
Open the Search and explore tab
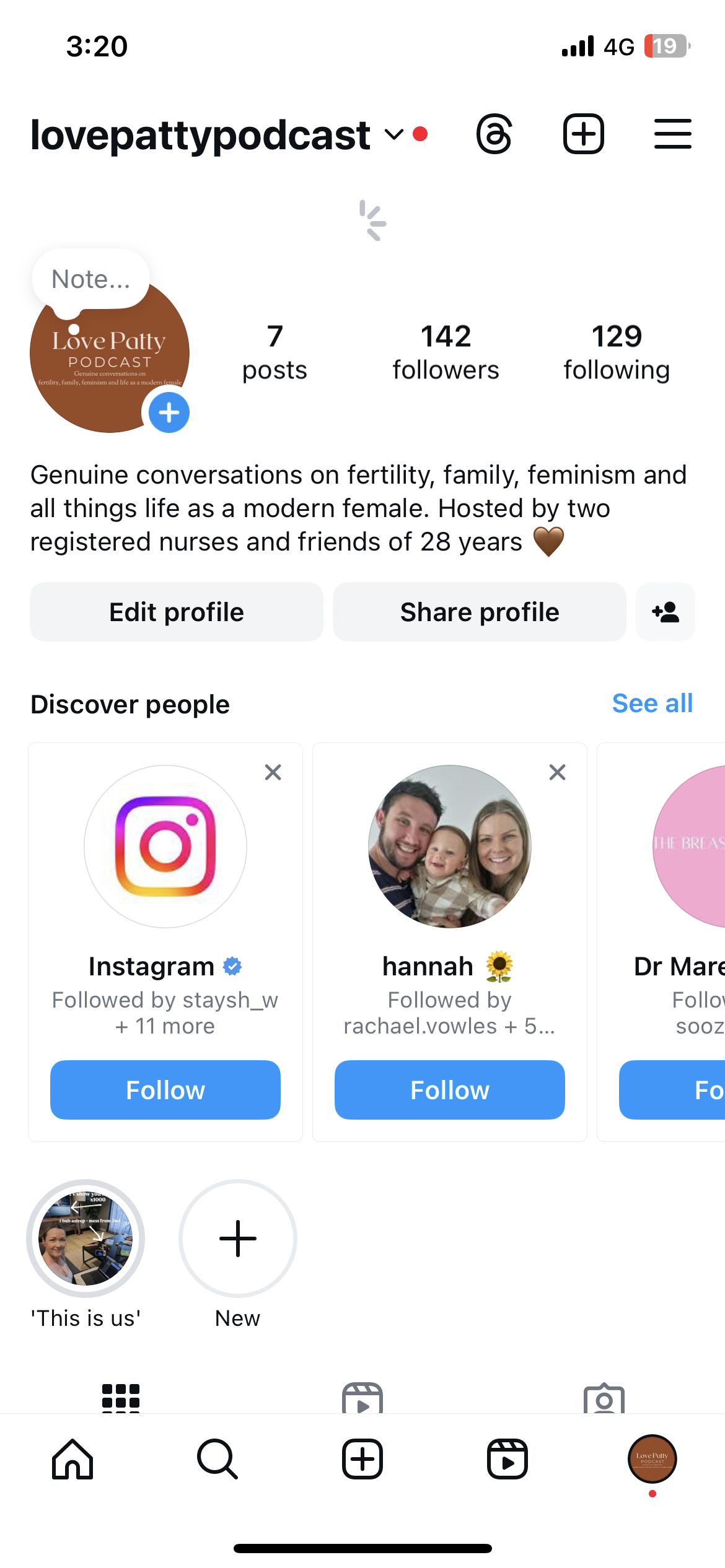(x=217, y=1459)
